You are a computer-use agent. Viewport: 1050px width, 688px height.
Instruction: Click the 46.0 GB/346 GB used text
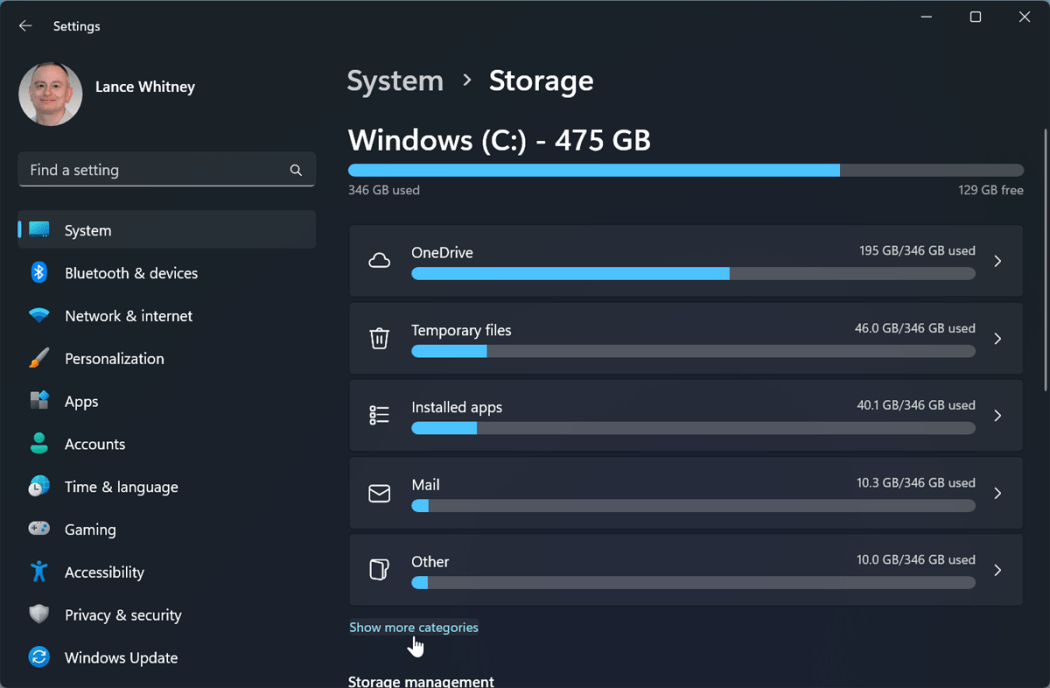pyautogui.click(x=915, y=328)
